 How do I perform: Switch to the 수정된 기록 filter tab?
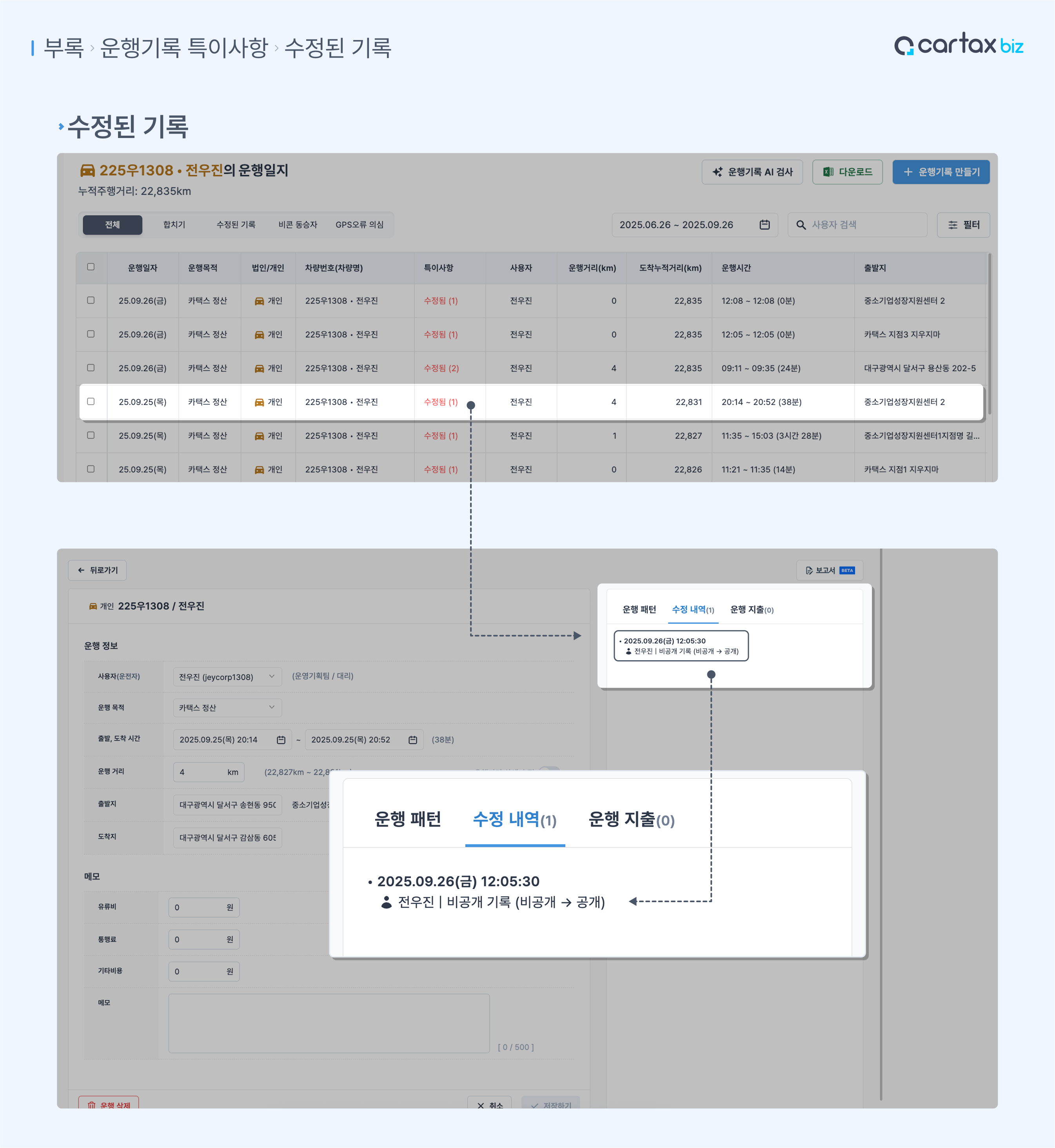236,225
